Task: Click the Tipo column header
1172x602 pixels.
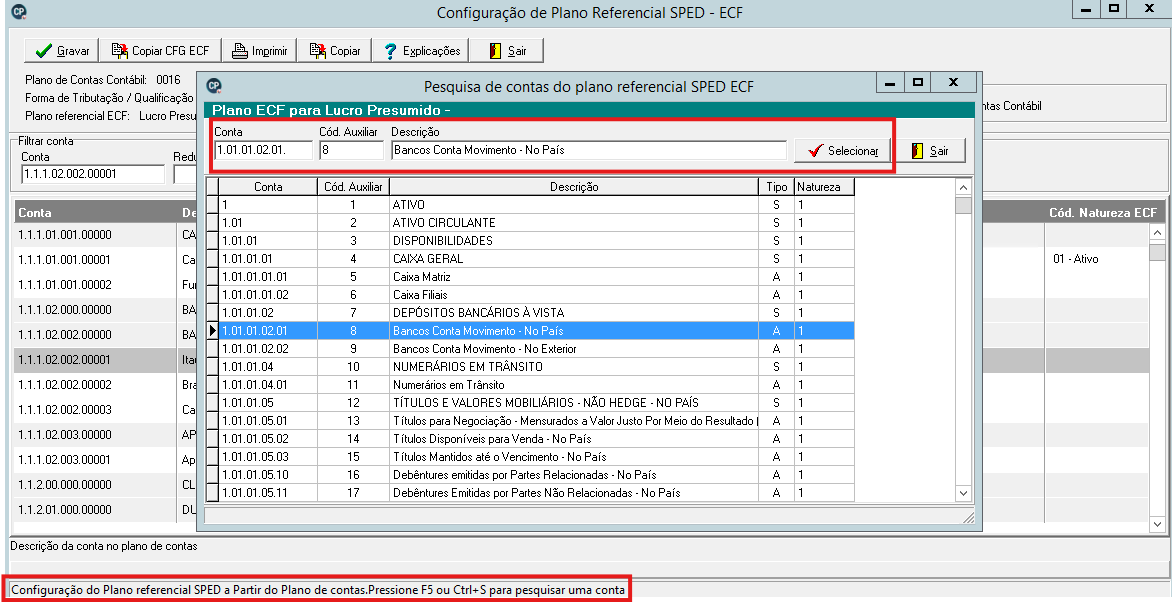Action: [x=777, y=187]
